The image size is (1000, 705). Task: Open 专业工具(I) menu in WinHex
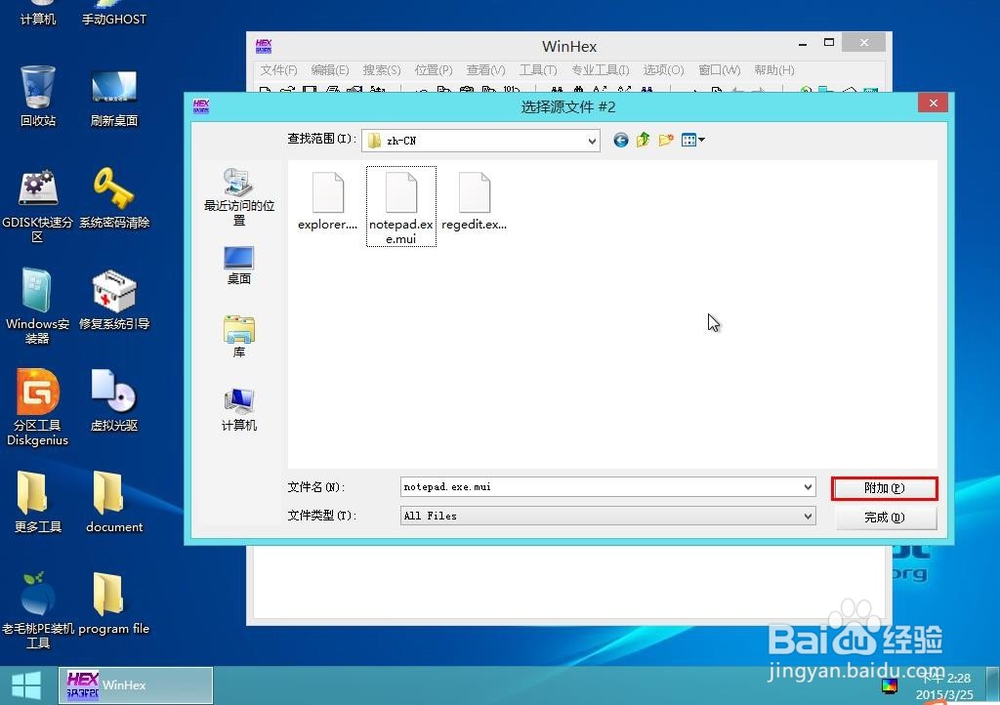click(600, 70)
